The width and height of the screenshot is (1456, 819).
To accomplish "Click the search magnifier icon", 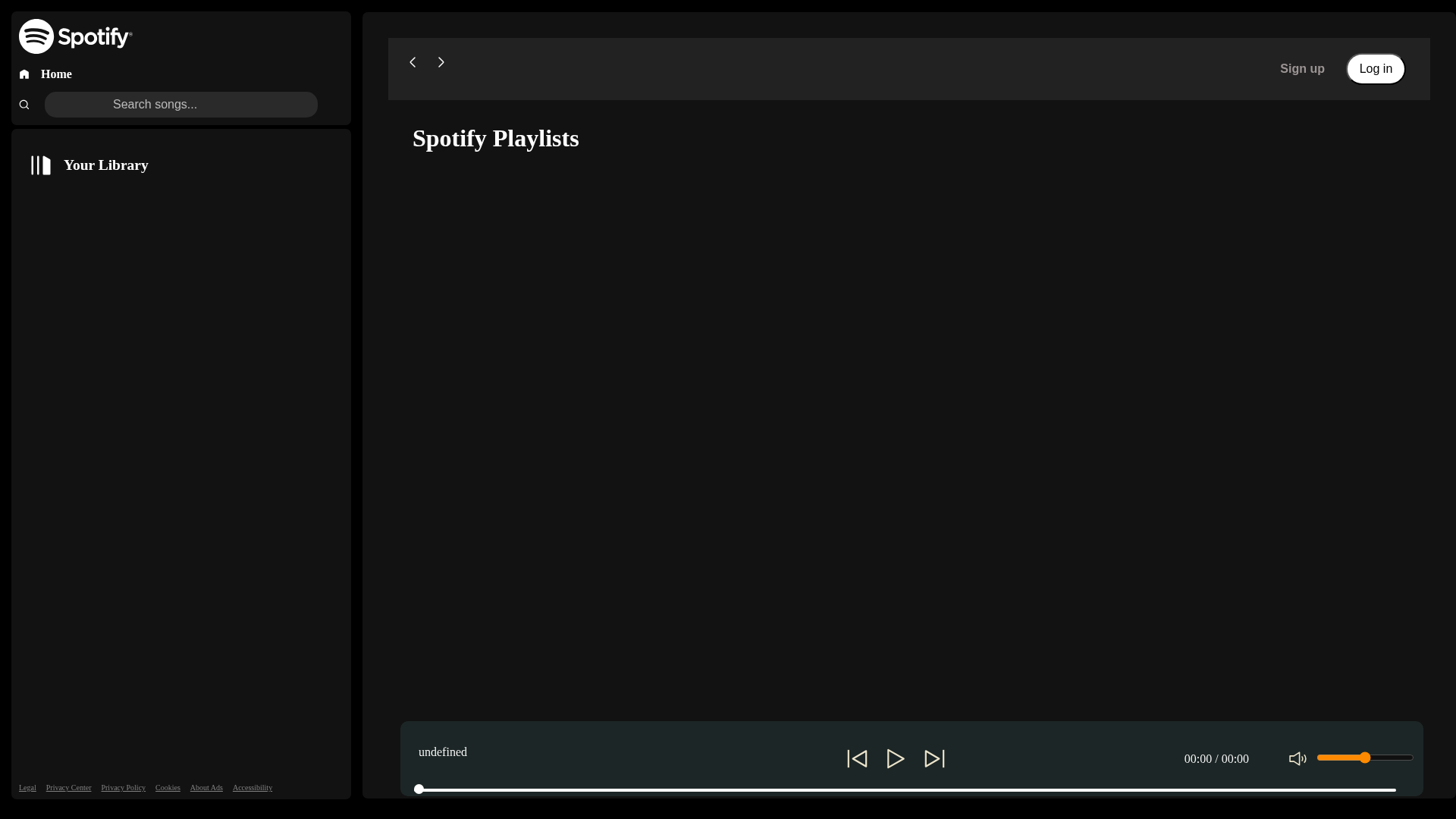I will tap(24, 105).
